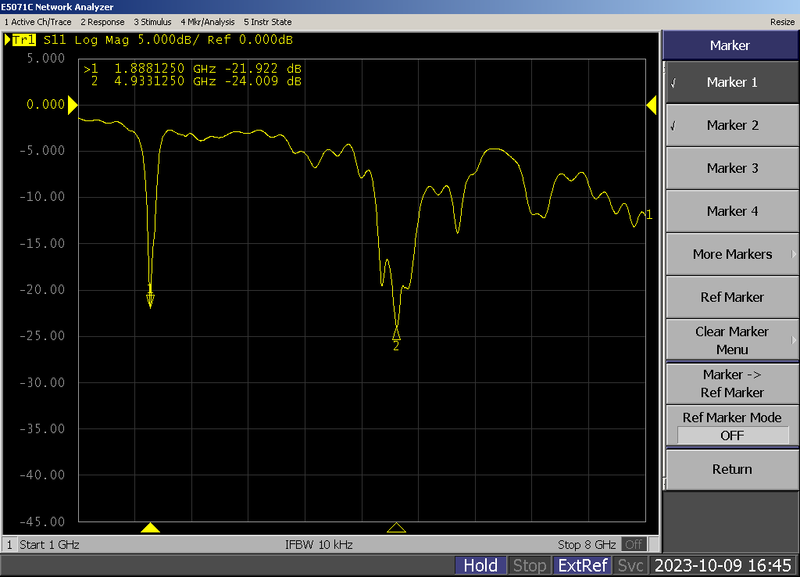Screen dimensions: 800x577
Task: Toggle Marker 2 off
Action: [731, 125]
